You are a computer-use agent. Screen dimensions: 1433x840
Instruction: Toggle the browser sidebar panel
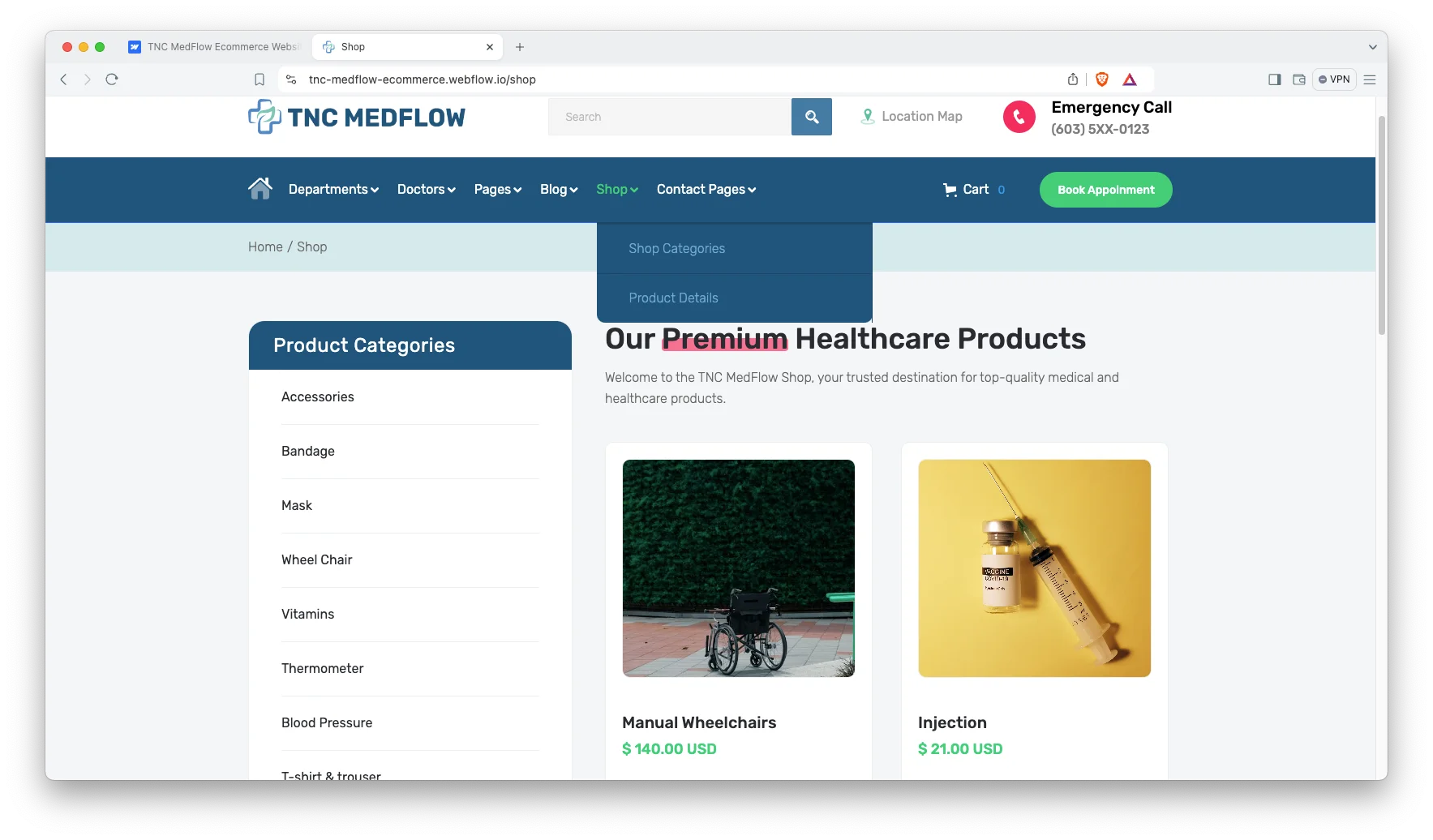[x=1274, y=79]
